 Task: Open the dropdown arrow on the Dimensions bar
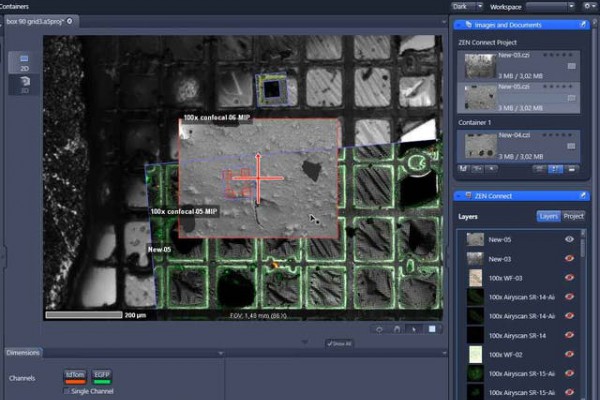pyautogui.click(x=221, y=353)
